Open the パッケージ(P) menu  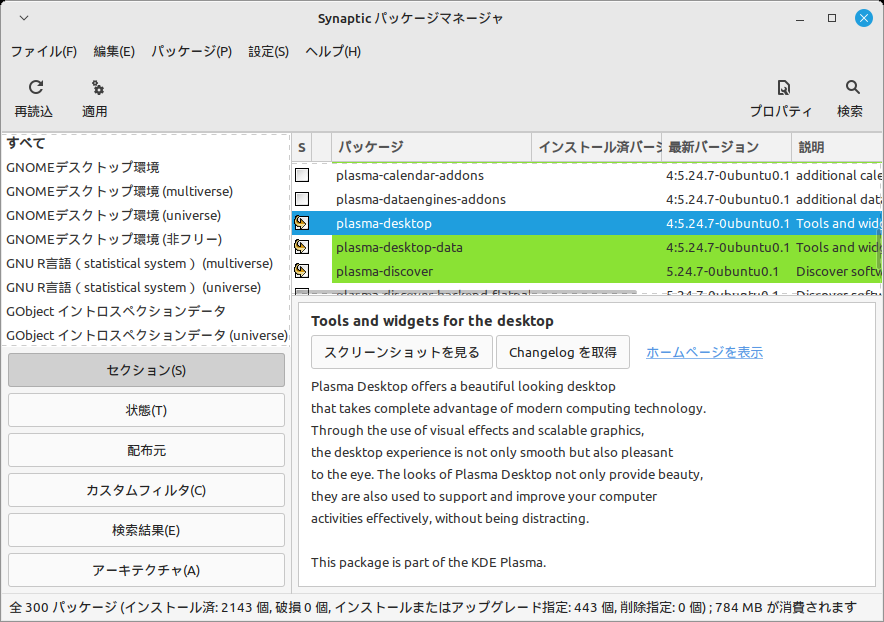point(191,52)
